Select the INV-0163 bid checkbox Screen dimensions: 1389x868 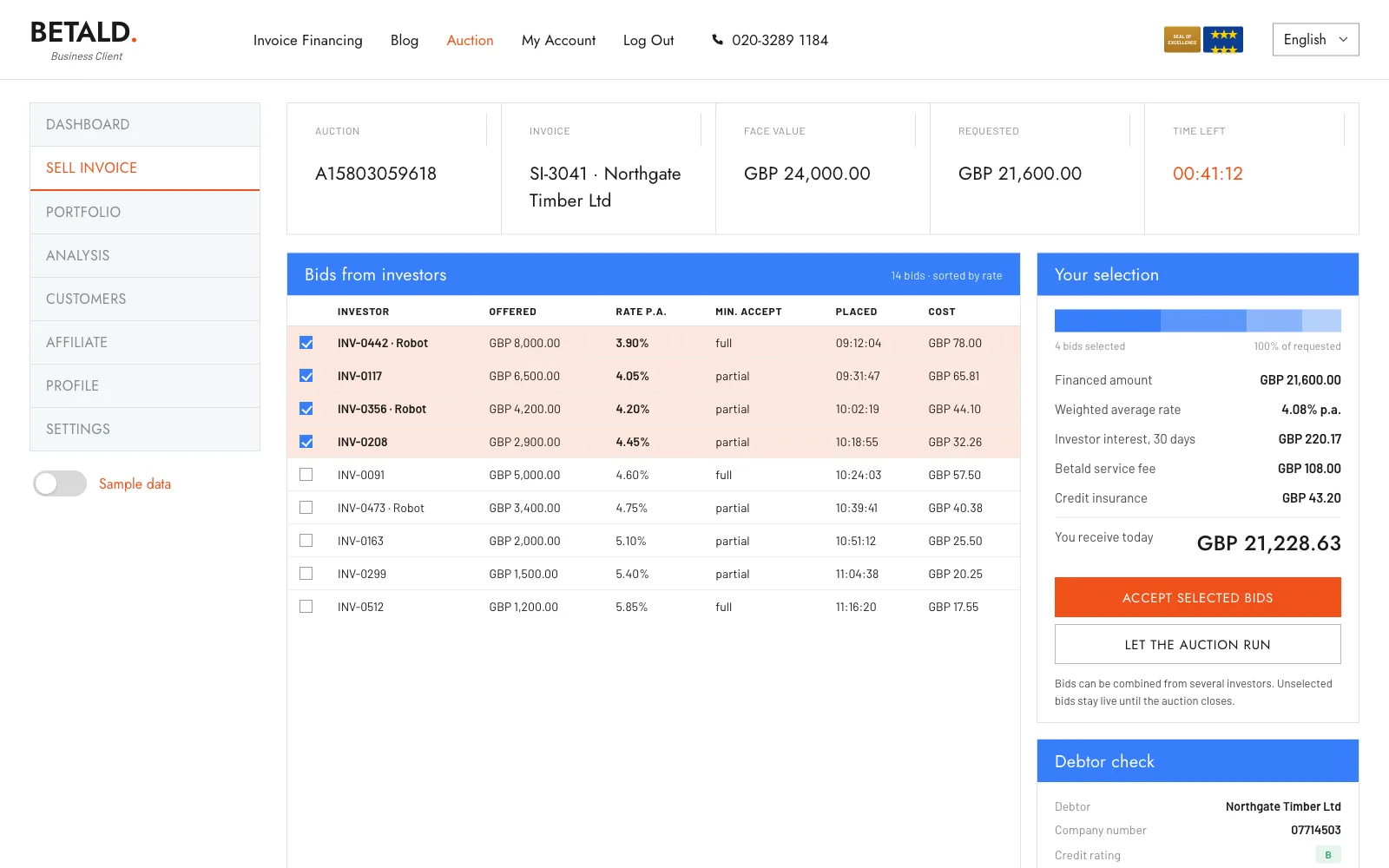point(306,541)
